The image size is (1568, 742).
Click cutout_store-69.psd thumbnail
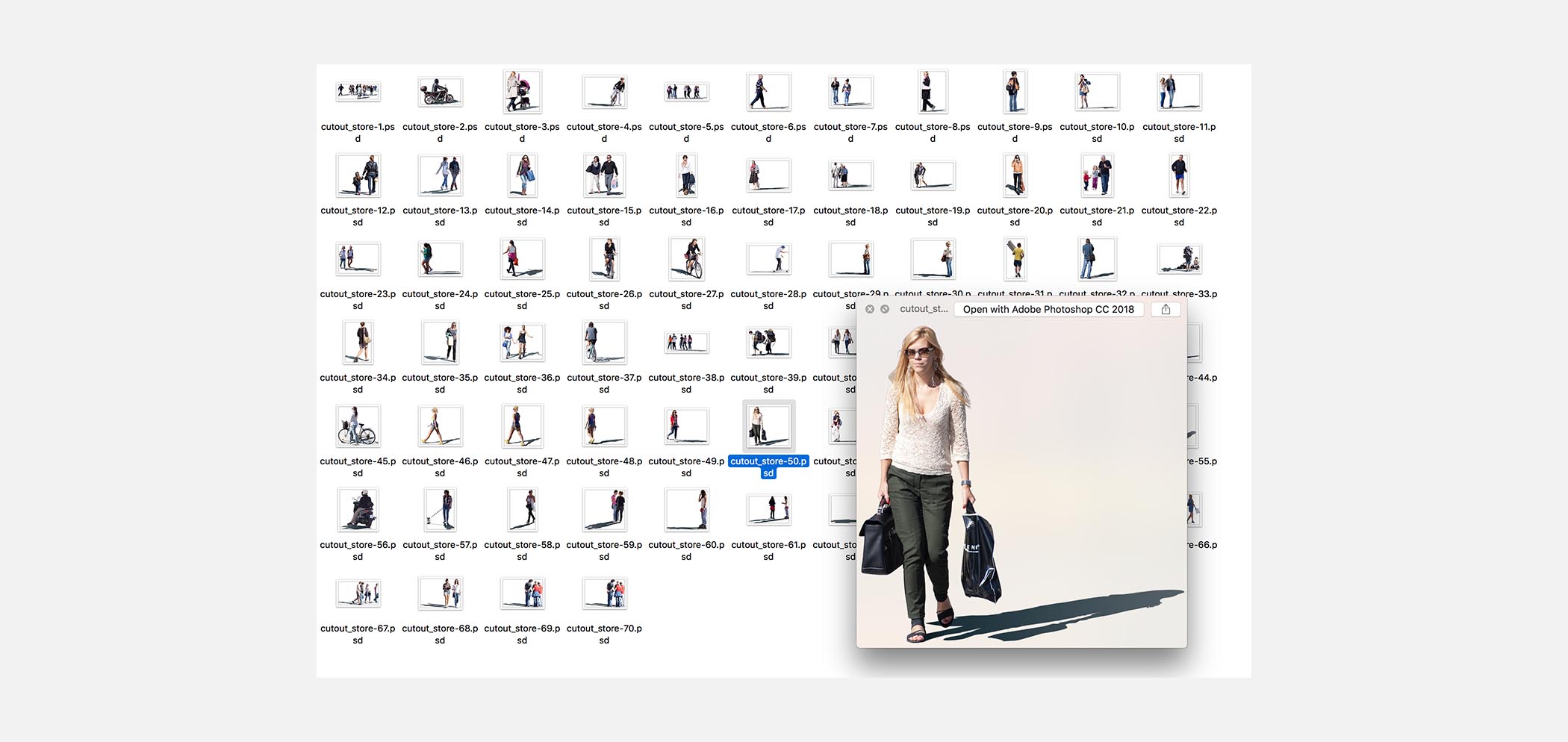(x=523, y=593)
